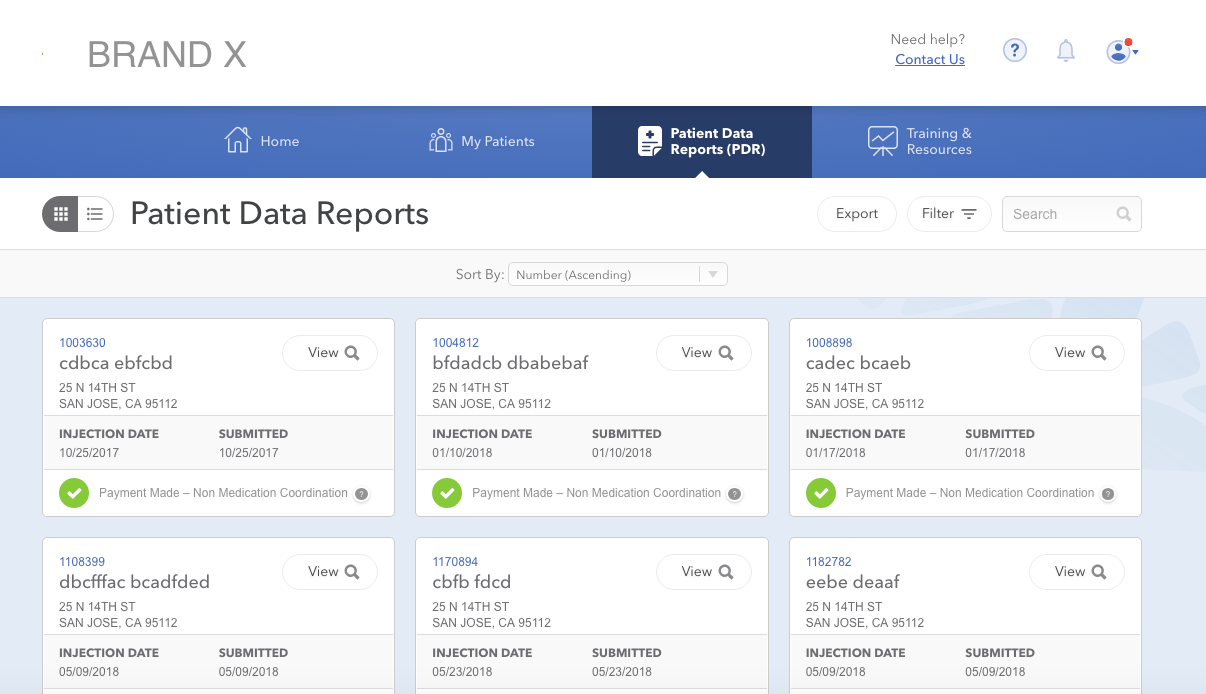The height and width of the screenshot is (694, 1206).
Task: Click the search magnifier icon
Action: click(1124, 214)
